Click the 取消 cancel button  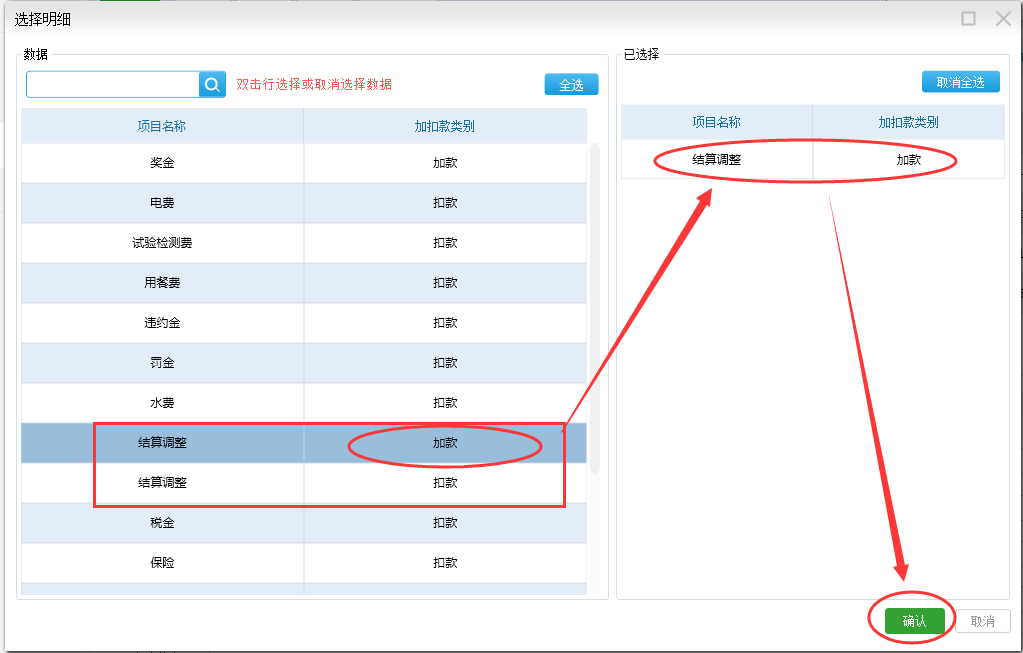[982, 621]
